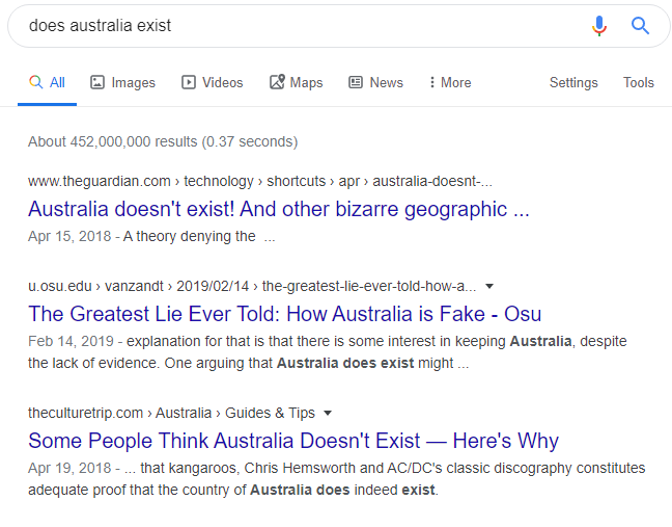672x527 pixels.
Task: Select the Maps tab
Action: [x=296, y=83]
